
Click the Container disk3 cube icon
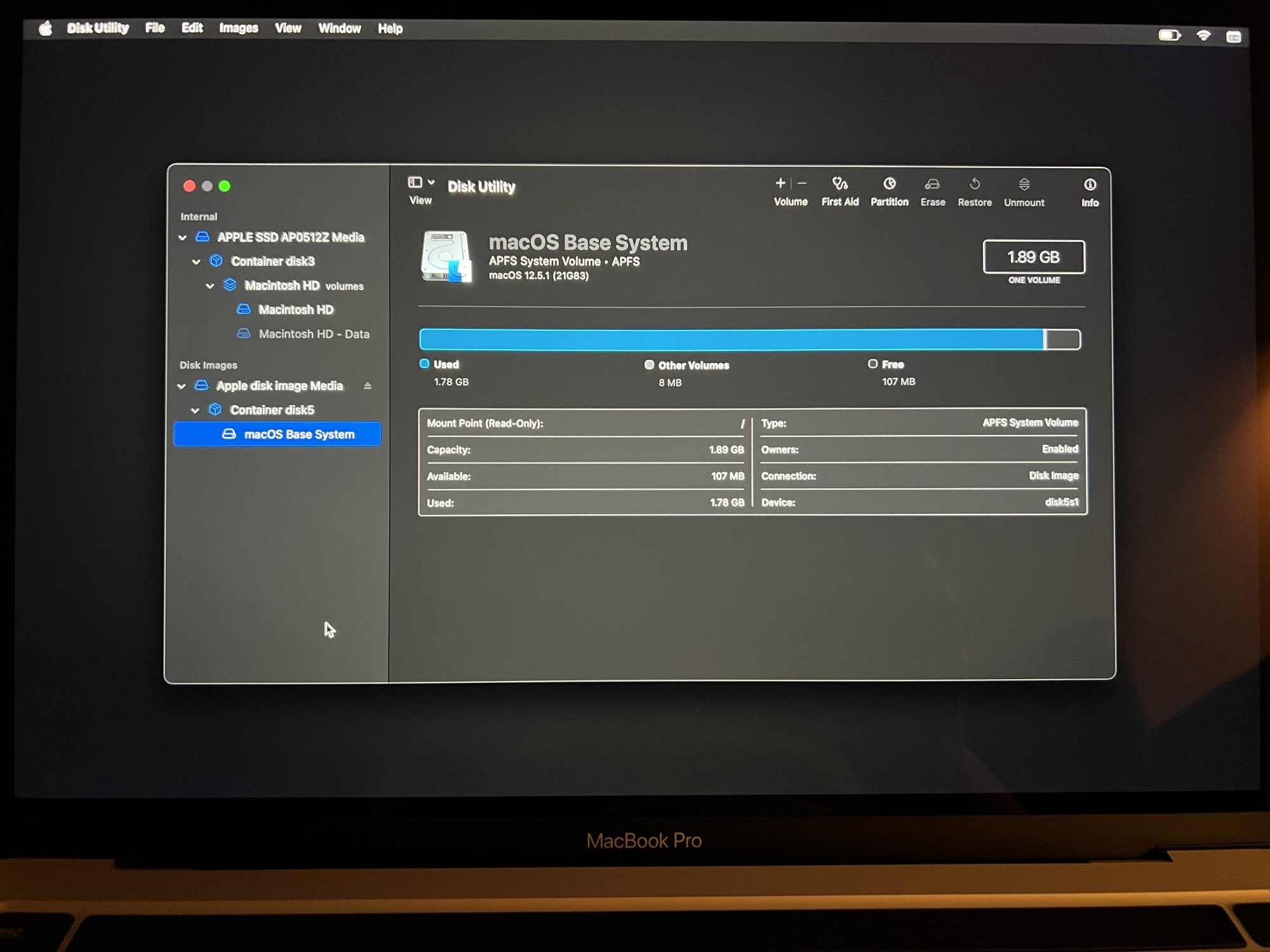click(217, 261)
